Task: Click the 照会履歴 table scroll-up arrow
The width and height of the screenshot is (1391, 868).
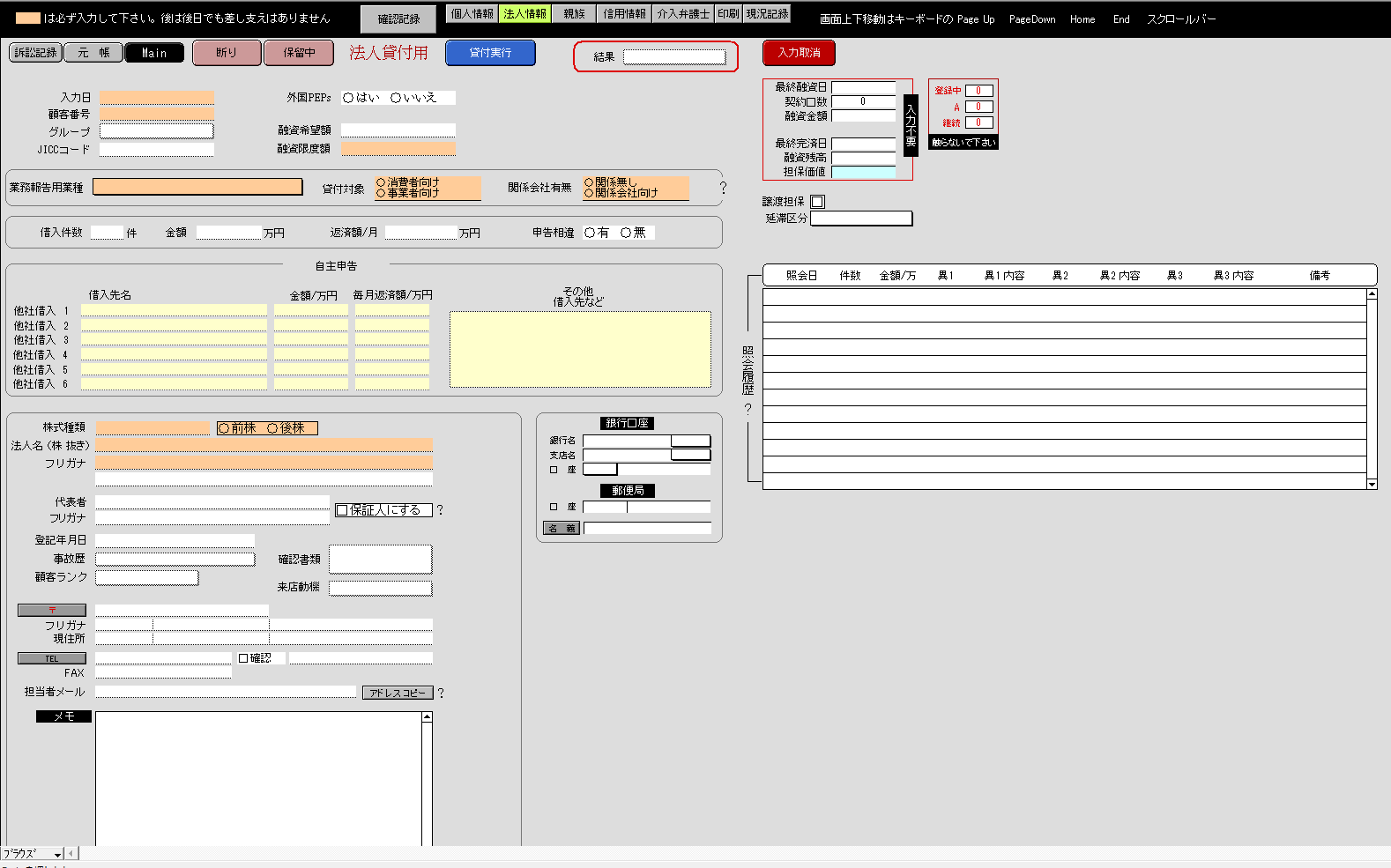Action: click(x=1372, y=293)
